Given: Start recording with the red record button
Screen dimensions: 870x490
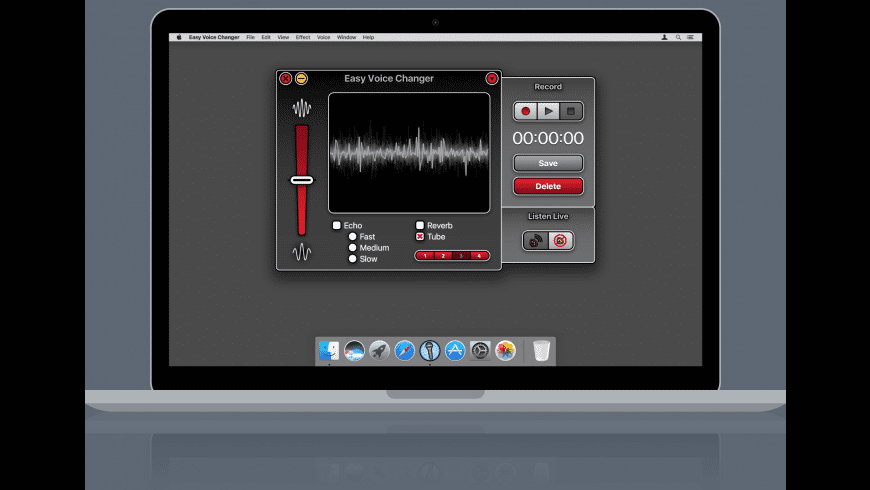Looking at the screenshot, I should pyautogui.click(x=525, y=112).
